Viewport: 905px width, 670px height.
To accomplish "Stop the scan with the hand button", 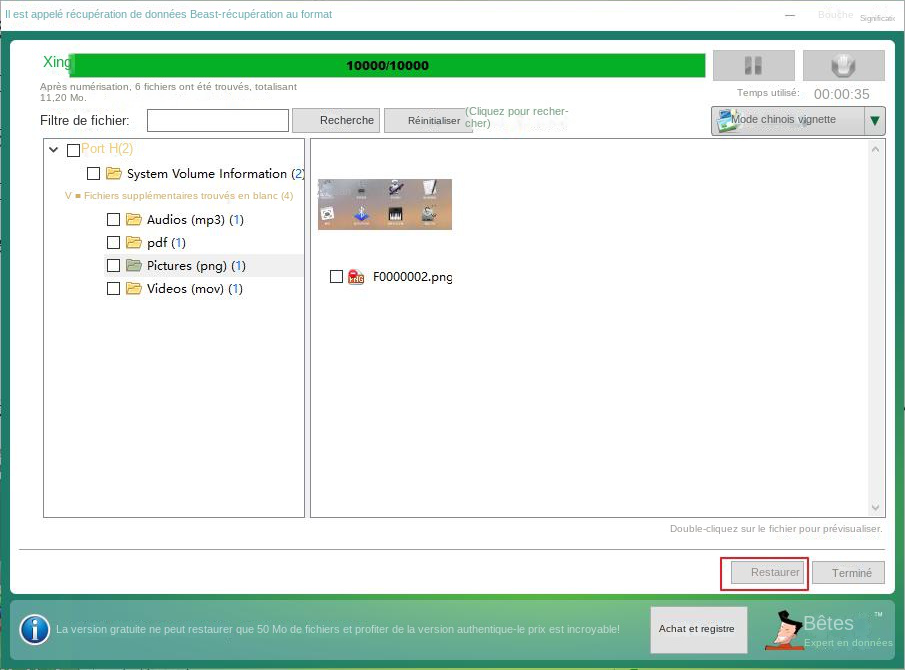I will point(843,65).
